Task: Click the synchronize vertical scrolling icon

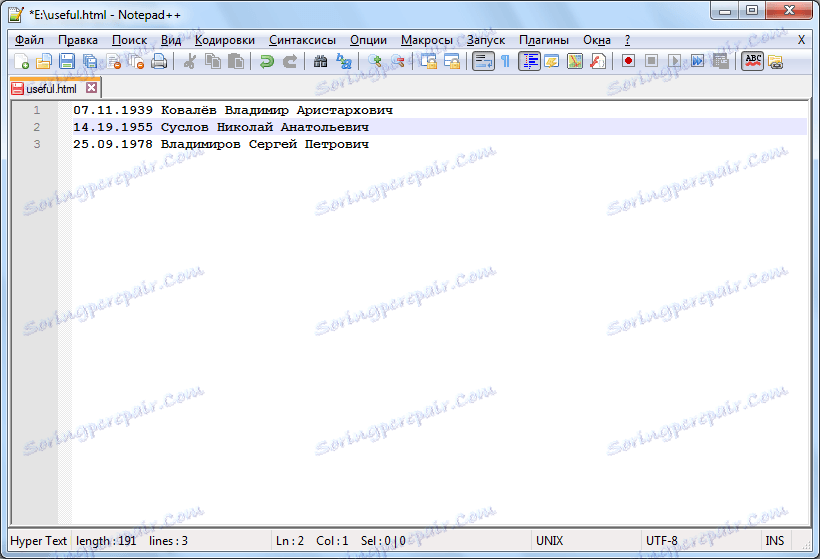Action: coord(429,62)
